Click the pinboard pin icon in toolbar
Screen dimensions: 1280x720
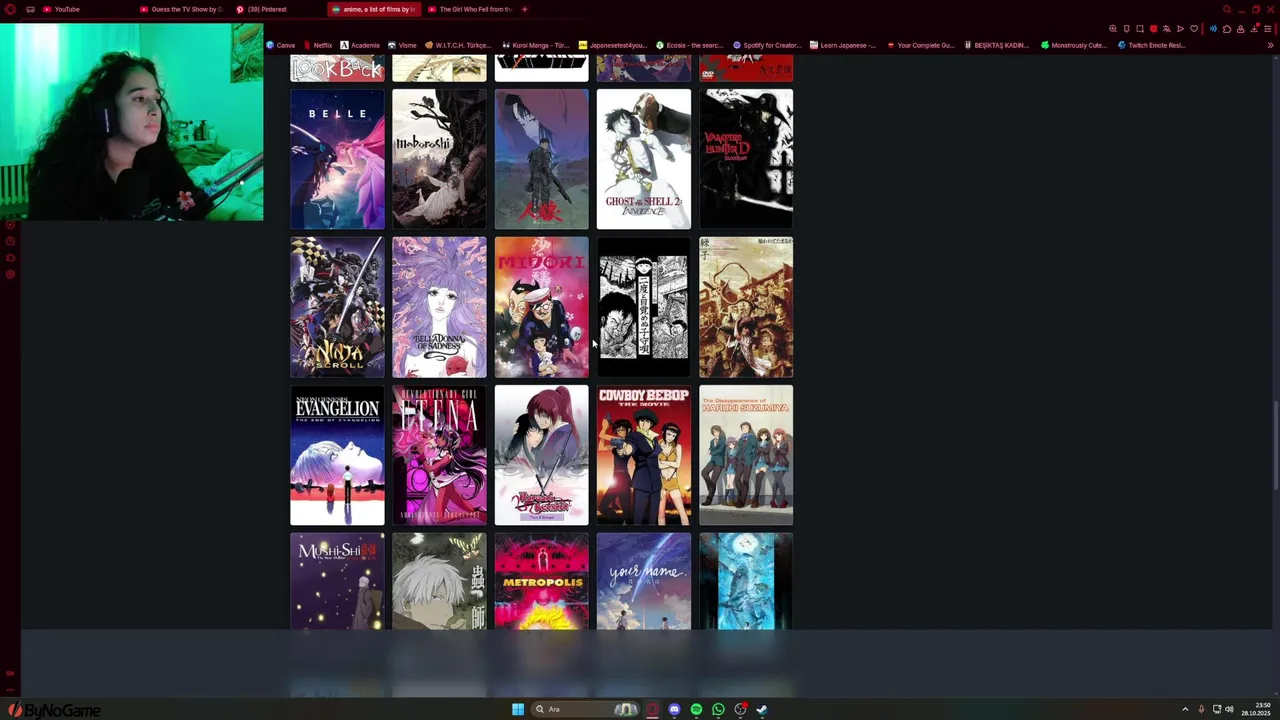[1126, 29]
